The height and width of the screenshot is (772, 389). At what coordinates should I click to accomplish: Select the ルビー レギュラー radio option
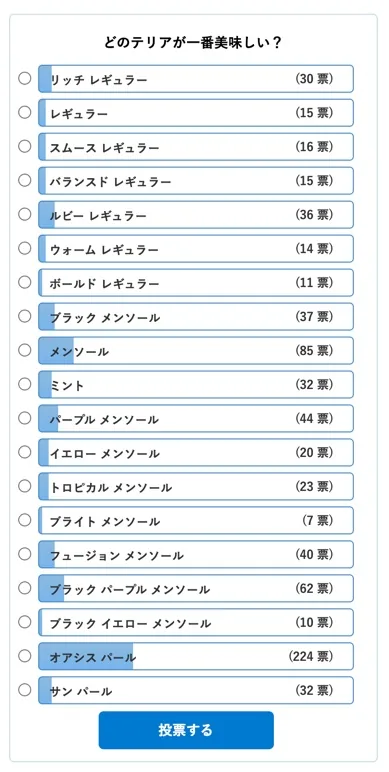25,214
